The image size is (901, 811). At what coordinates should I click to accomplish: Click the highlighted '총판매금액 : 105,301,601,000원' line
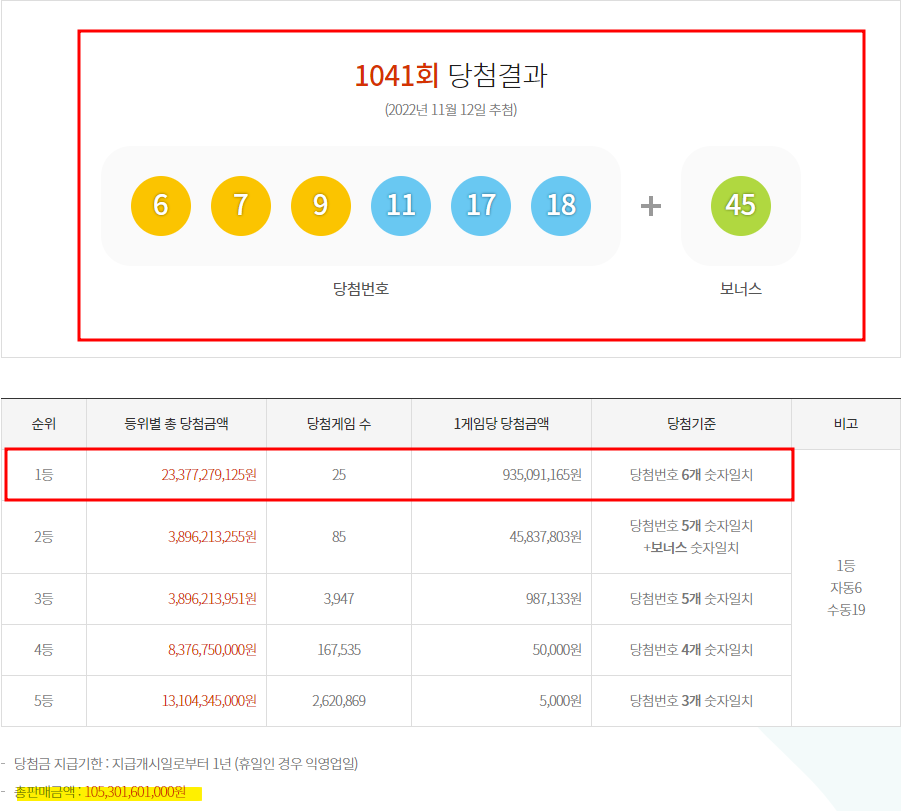pyautogui.click(x=100, y=792)
